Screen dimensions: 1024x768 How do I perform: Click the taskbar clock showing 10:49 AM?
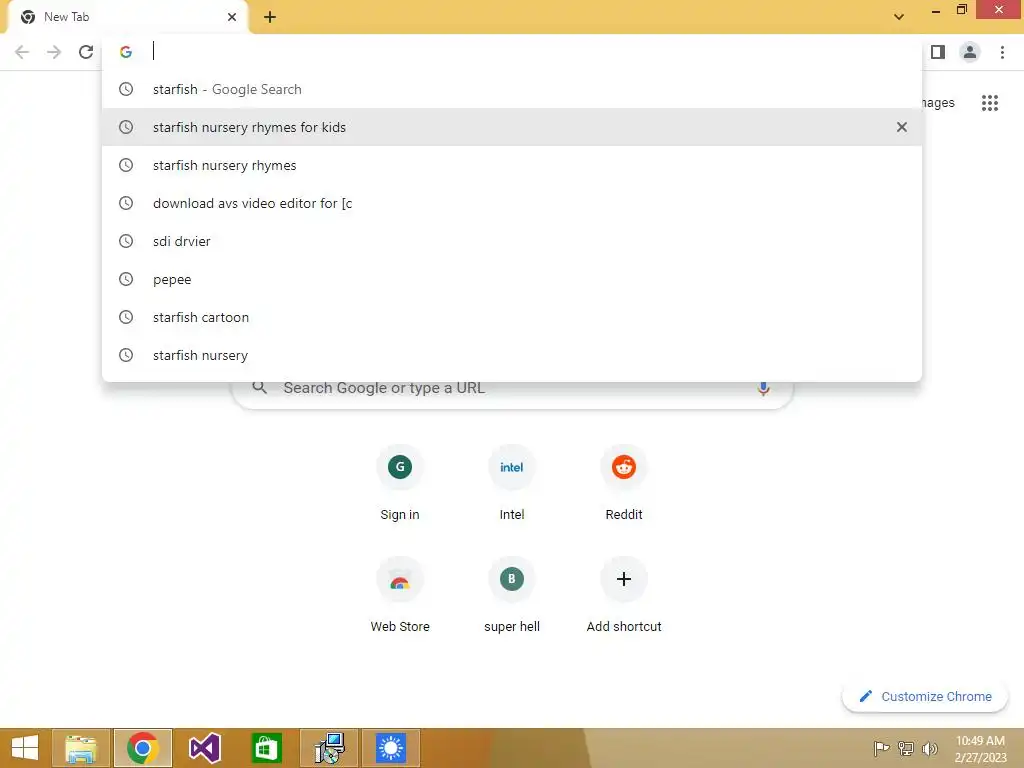click(980, 749)
